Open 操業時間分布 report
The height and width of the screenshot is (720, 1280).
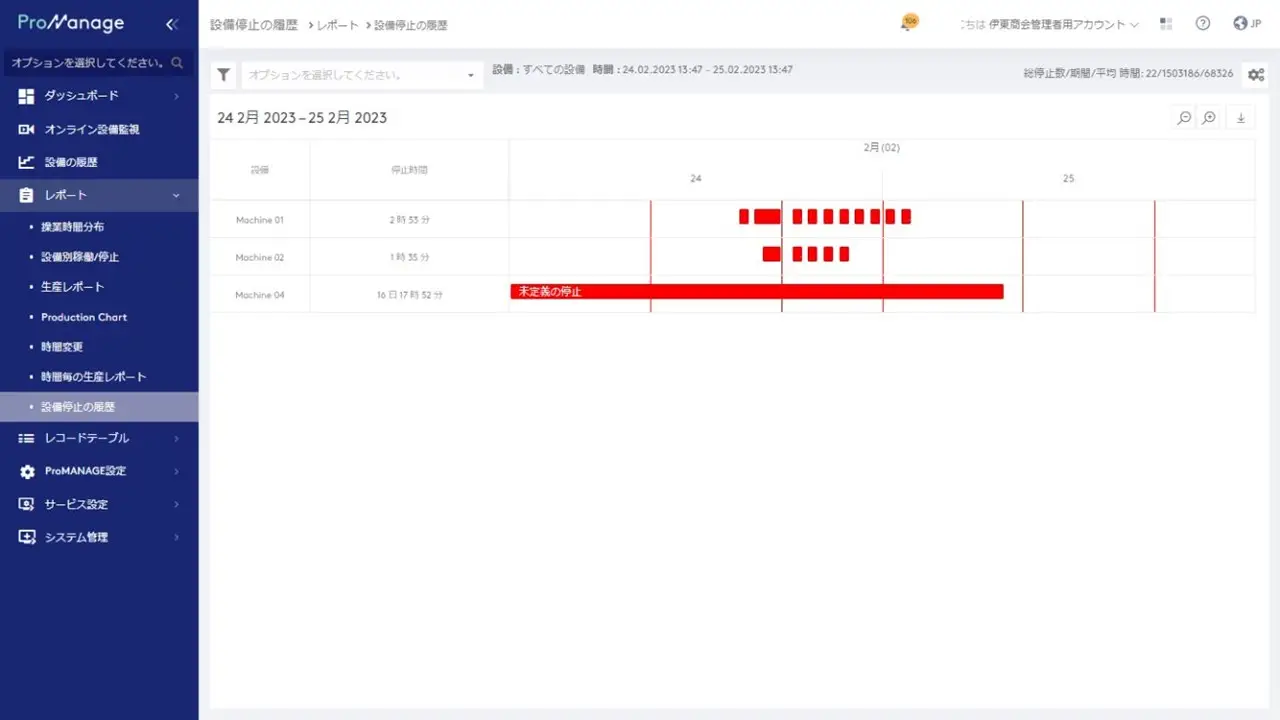[72, 227]
